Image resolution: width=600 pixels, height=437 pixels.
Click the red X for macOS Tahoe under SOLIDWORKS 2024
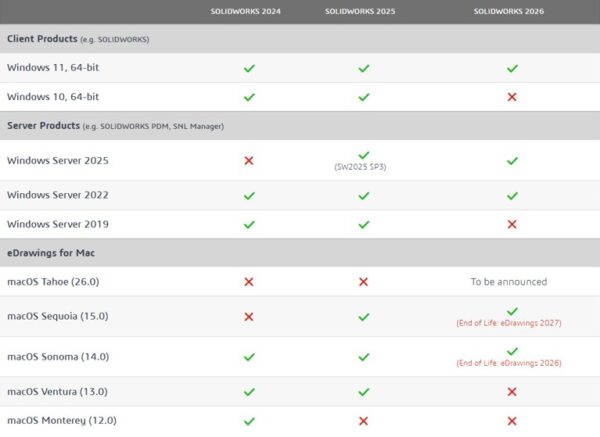pyautogui.click(x=249, y=282)
